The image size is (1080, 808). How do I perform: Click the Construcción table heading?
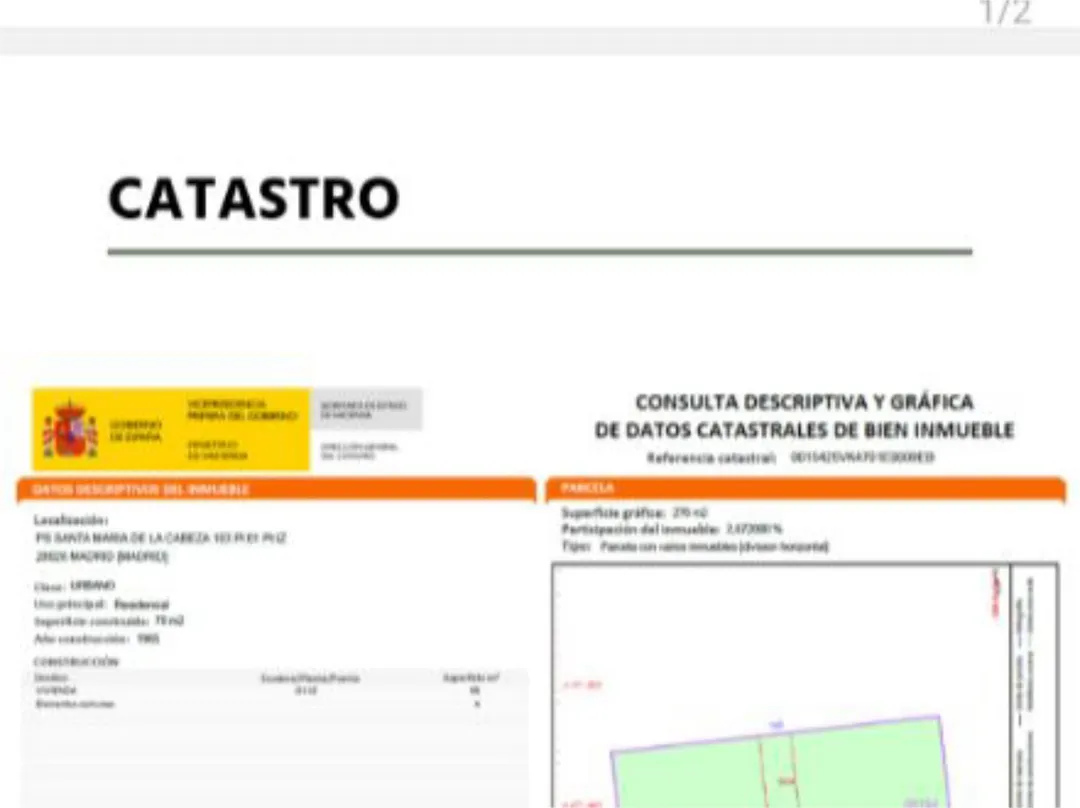[76, 662]
